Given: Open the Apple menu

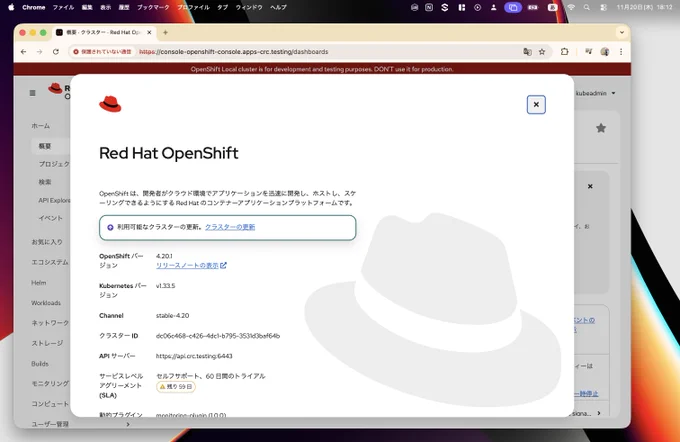Looking at the screenshot, I should [11, 7].
